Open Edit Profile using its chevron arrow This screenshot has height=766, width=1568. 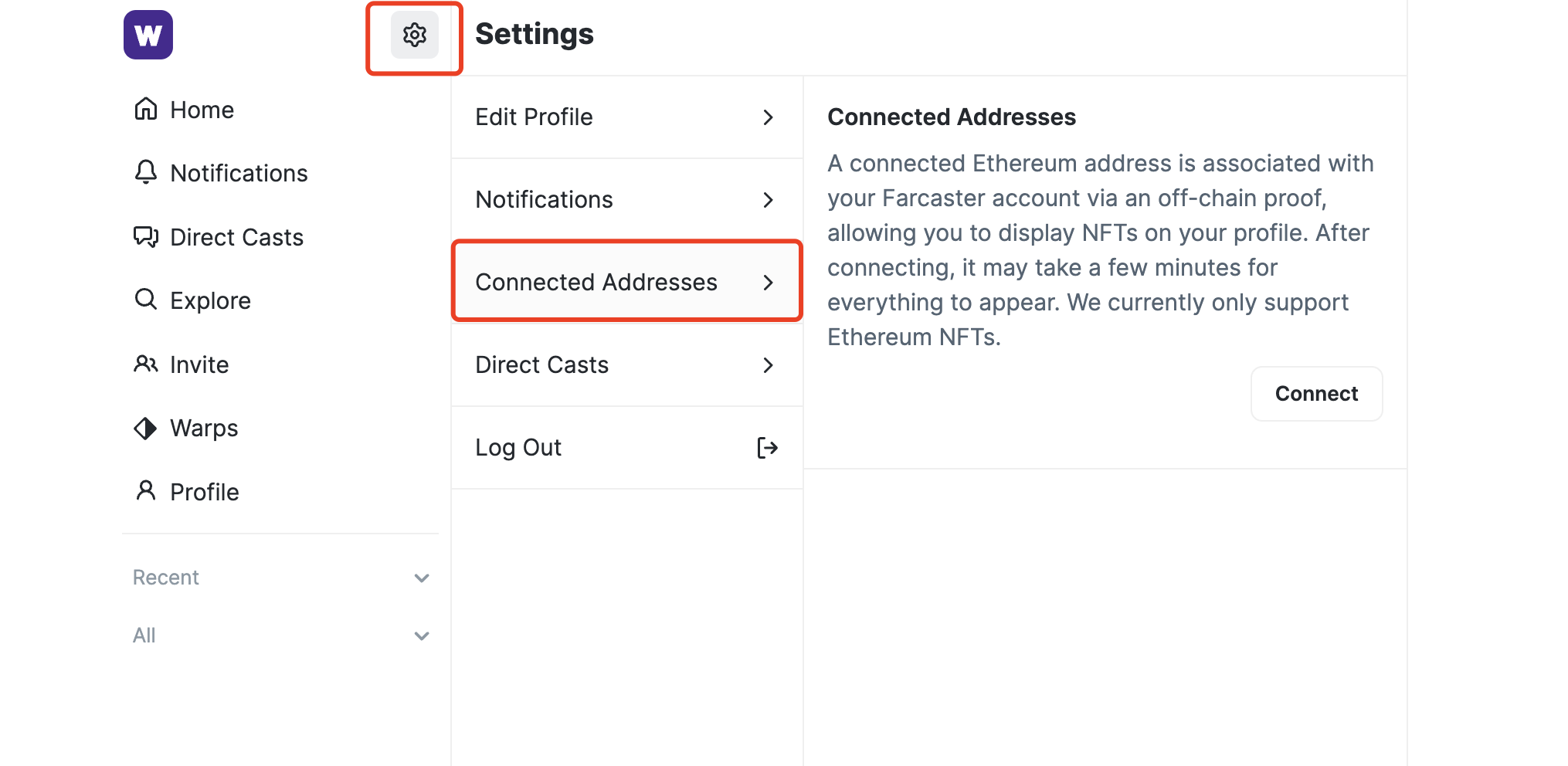[x=768, y=117]
